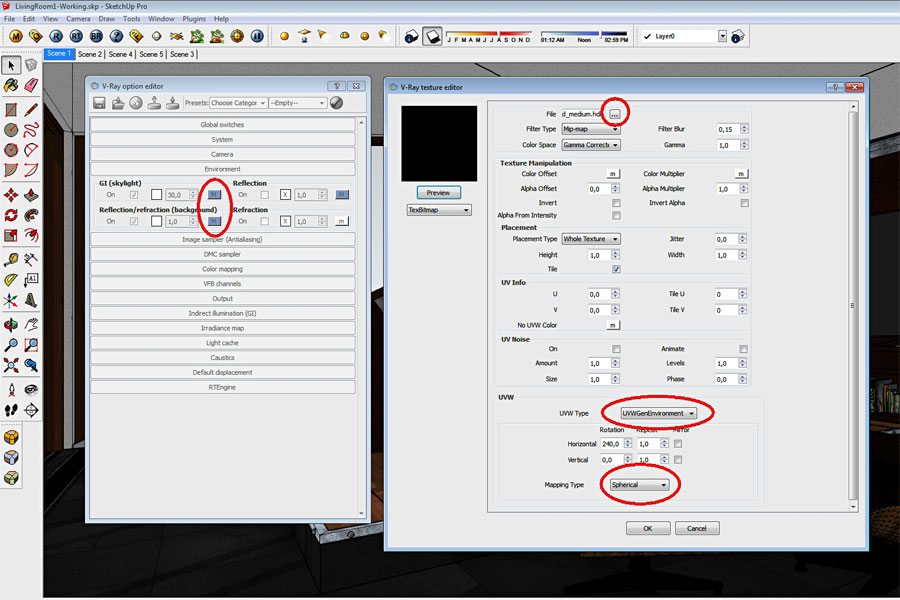900x600 pixels.
Task: Activate the Orbit camera tool
Action: click(11, 325)
